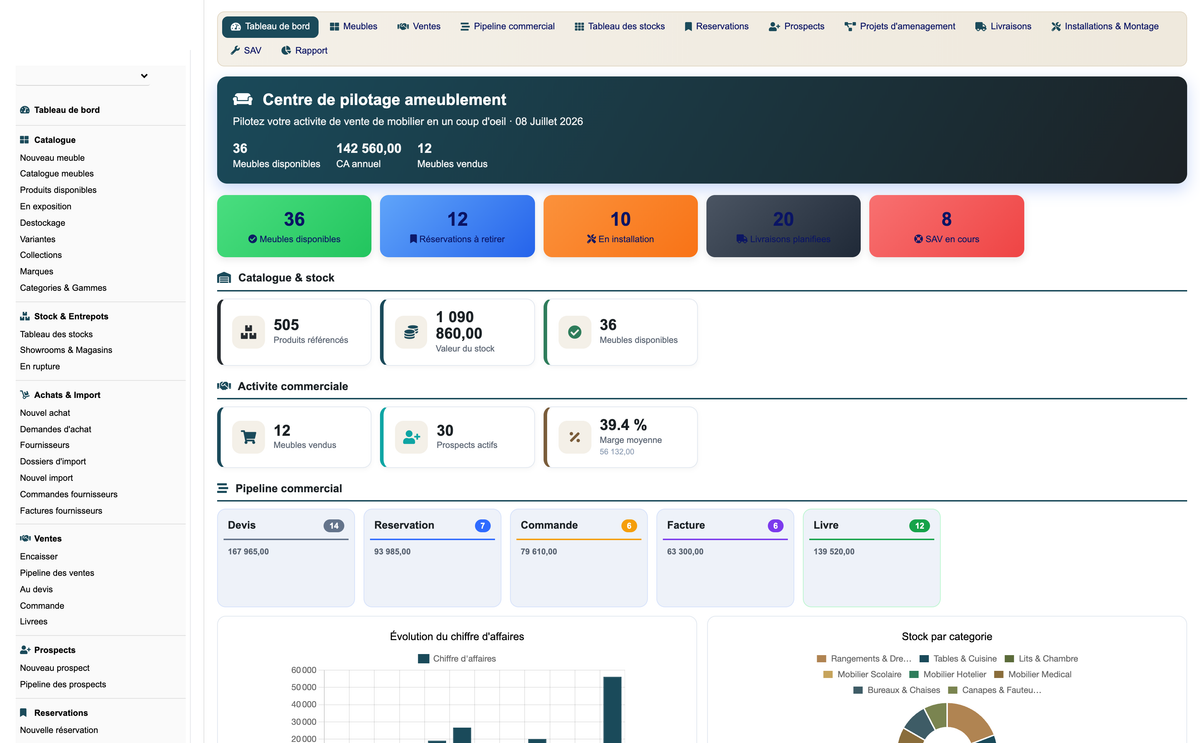Toggle Tables & Cuisine legend swatch
The height and width of the screenshot is (743, 1200).
pyautogui.click(x=925, y=659)
